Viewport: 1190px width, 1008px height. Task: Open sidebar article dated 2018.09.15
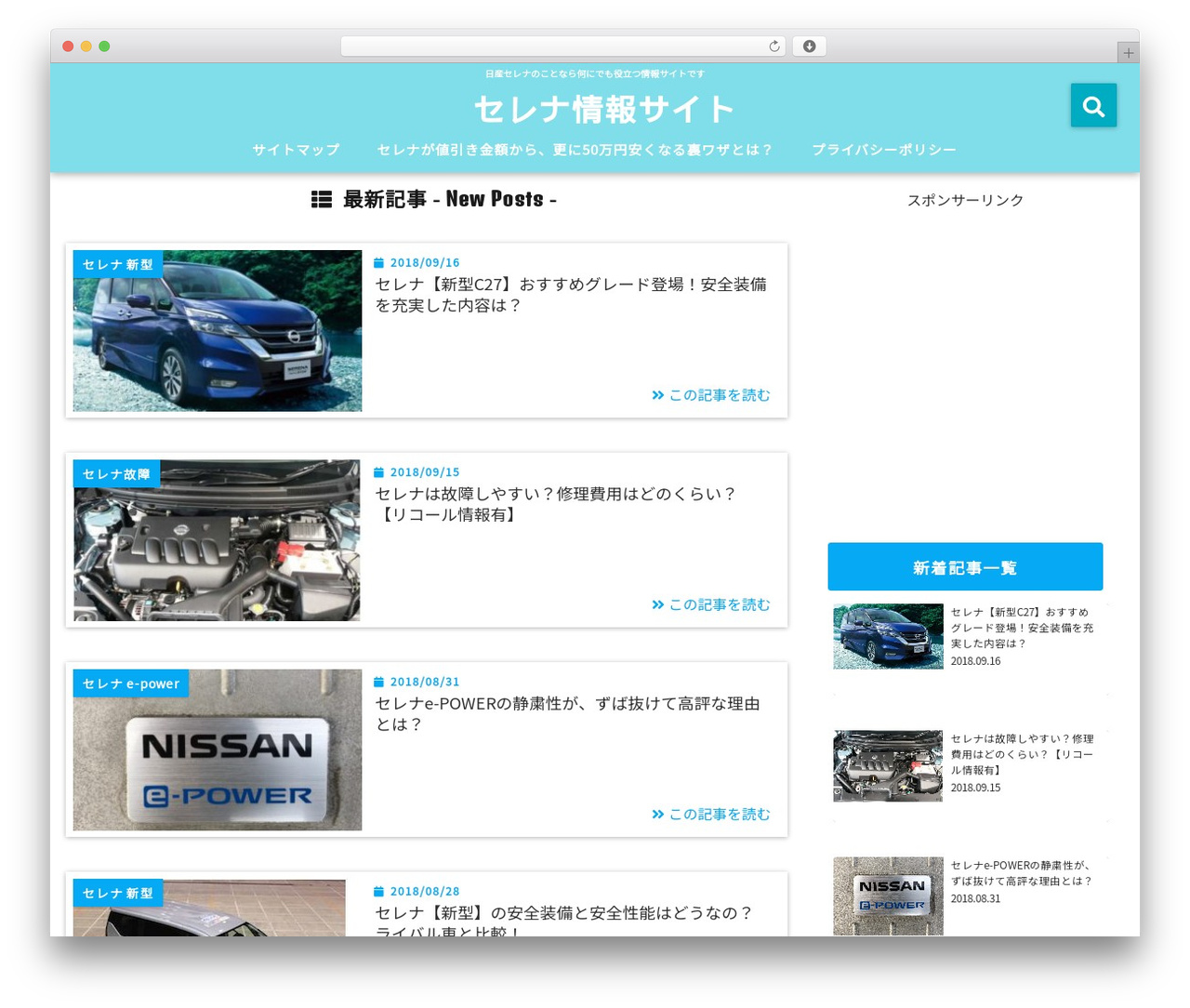pyautogui.click(x=1022, y=754)
